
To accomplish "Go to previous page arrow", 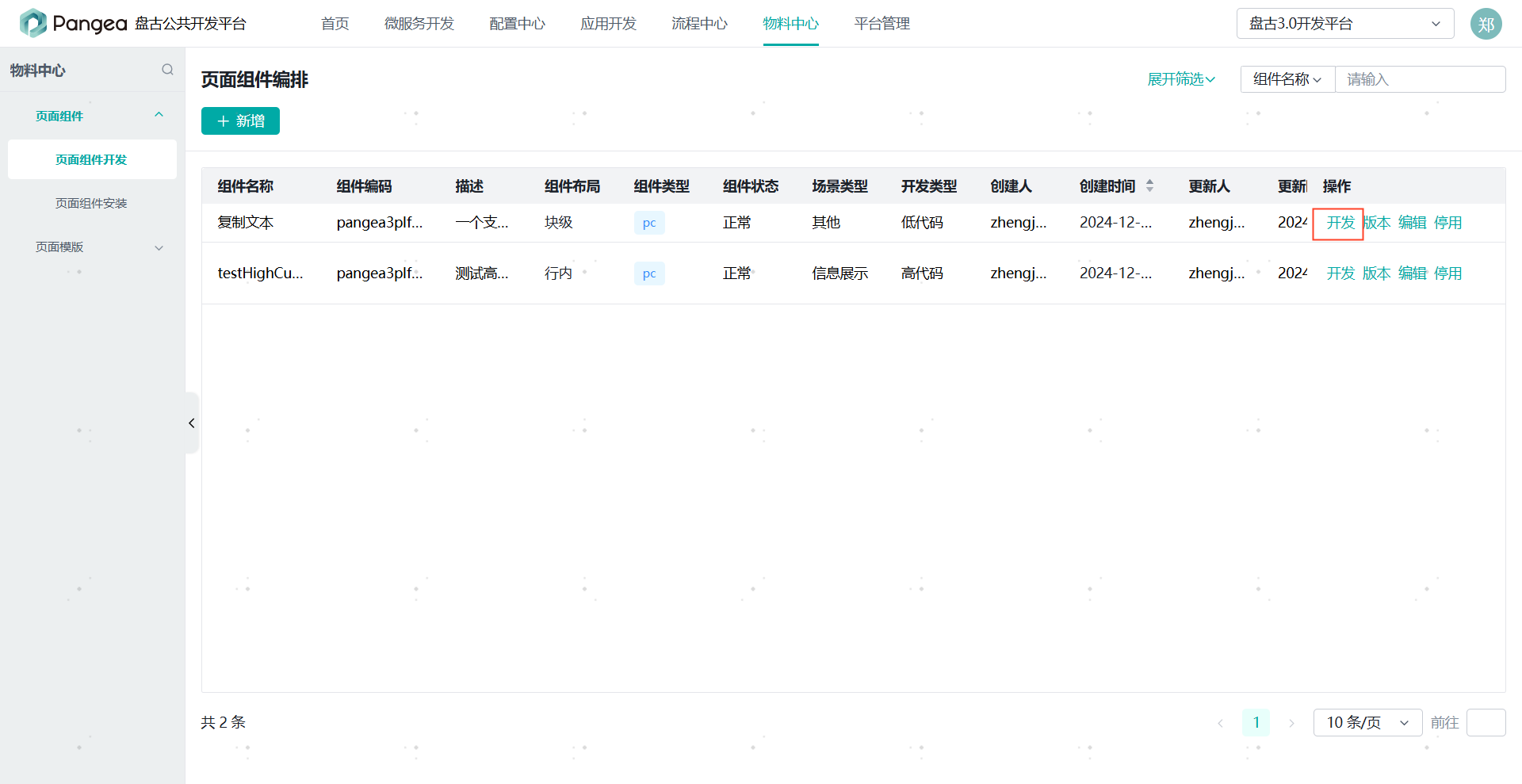I will pyautogui.click(x=1221, y=723).
